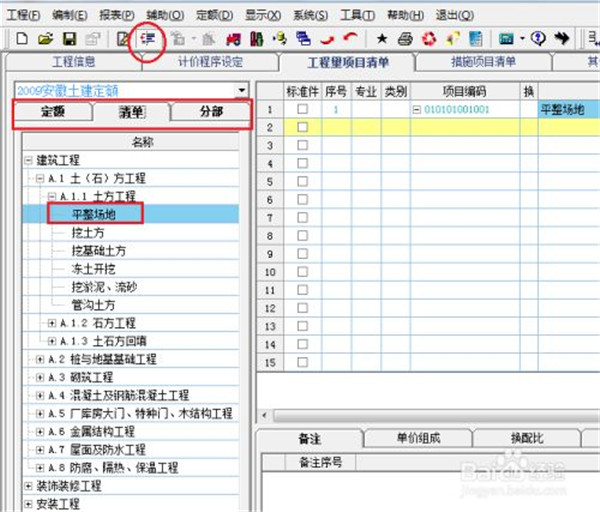
Task: Switch to the 措施项目清单 tab
Action: pos(483,62)
